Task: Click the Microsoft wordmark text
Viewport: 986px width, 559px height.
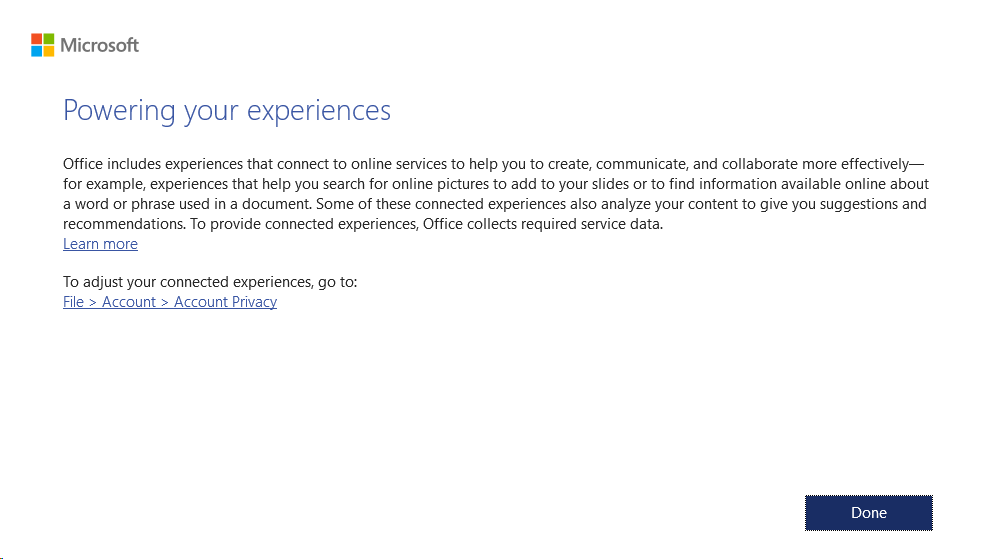Action: [x=99, y=45]
